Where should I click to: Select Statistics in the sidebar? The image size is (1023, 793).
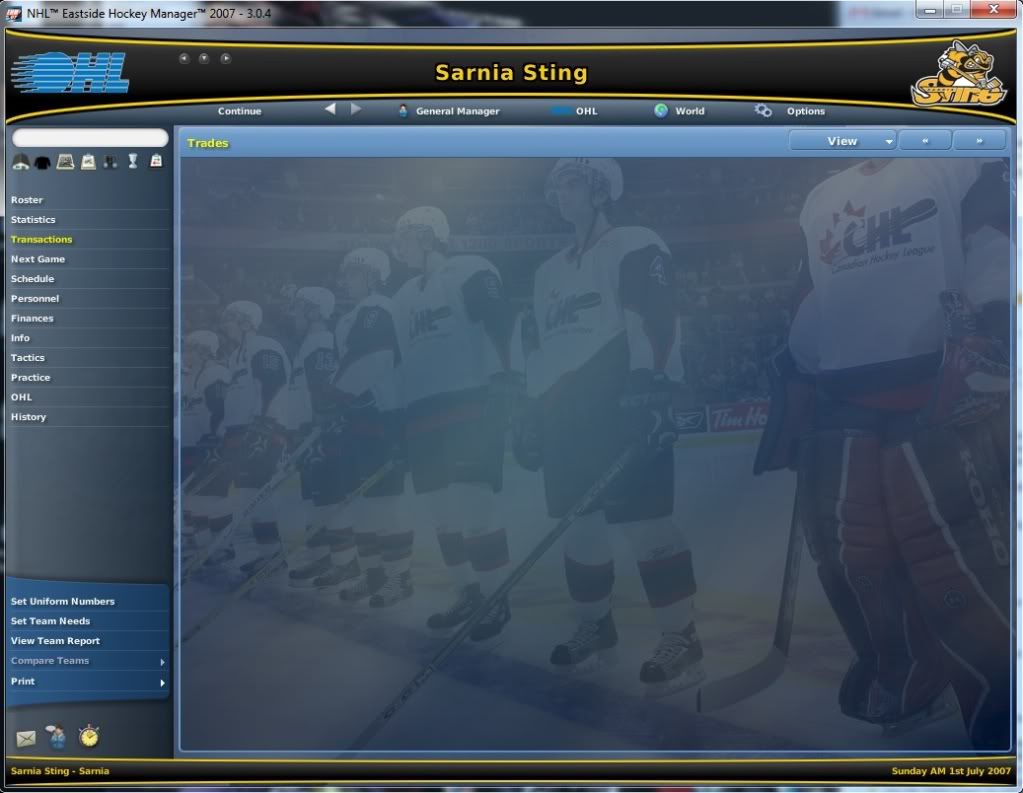(x=33, y=219)
